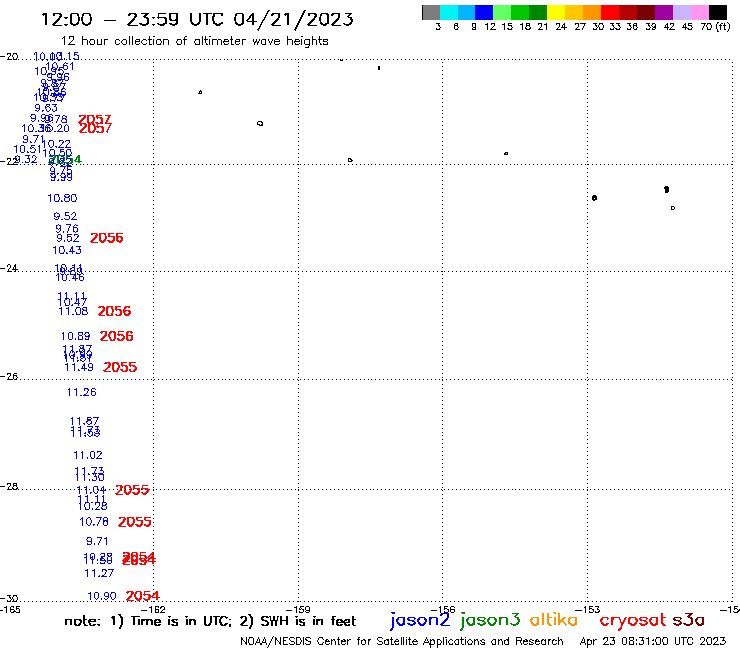Click the longitude axis label -162
Viewport: 740px width, 650px height.
coord(153,609)
